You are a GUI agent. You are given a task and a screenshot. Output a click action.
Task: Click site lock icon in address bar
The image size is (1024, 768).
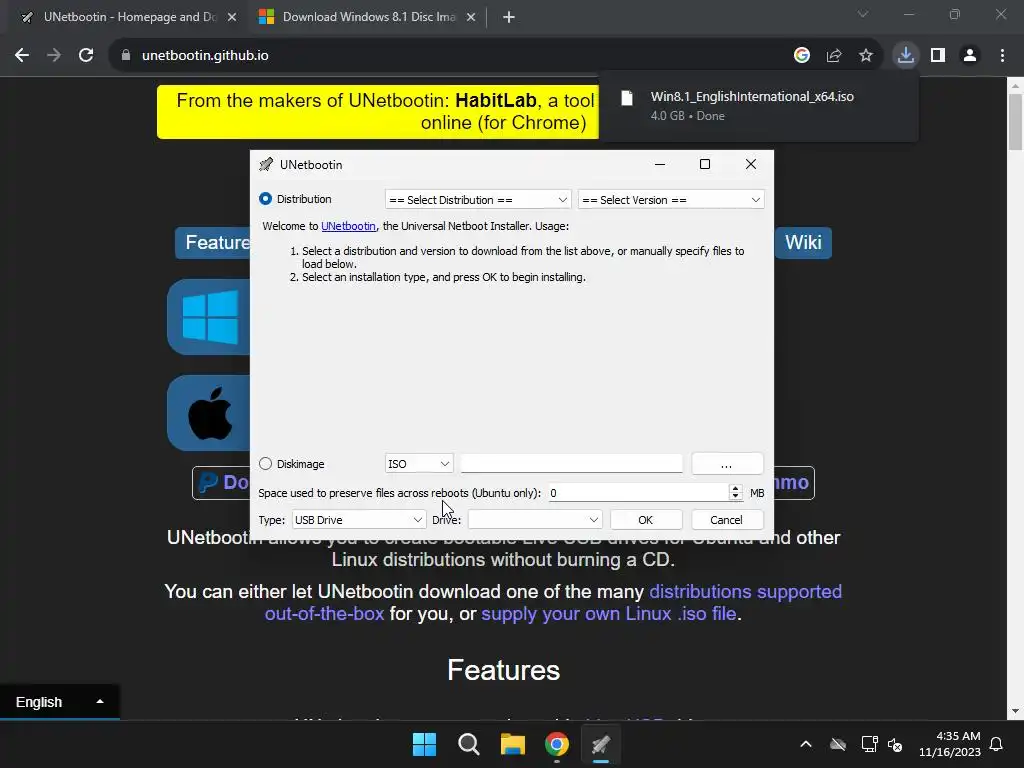[x=126, y=56]
